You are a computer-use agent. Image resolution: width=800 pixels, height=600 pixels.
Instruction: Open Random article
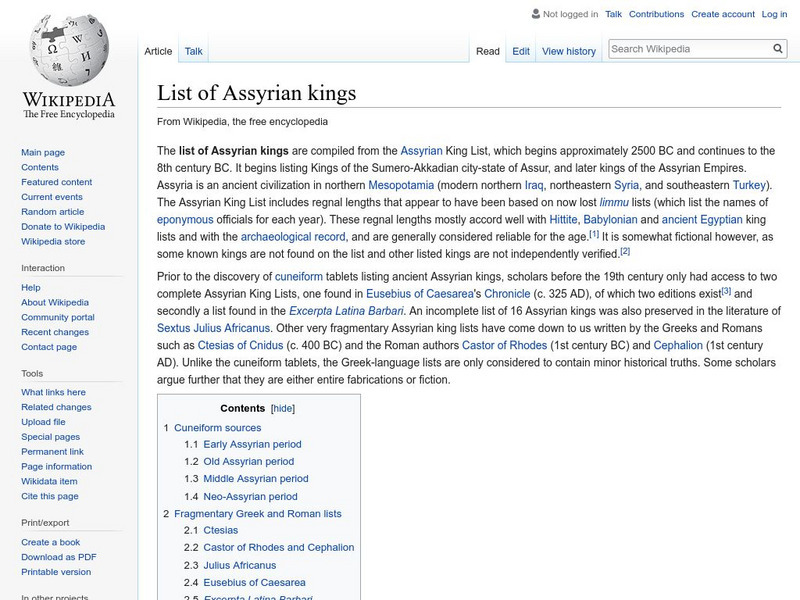(x=53, y=211)
